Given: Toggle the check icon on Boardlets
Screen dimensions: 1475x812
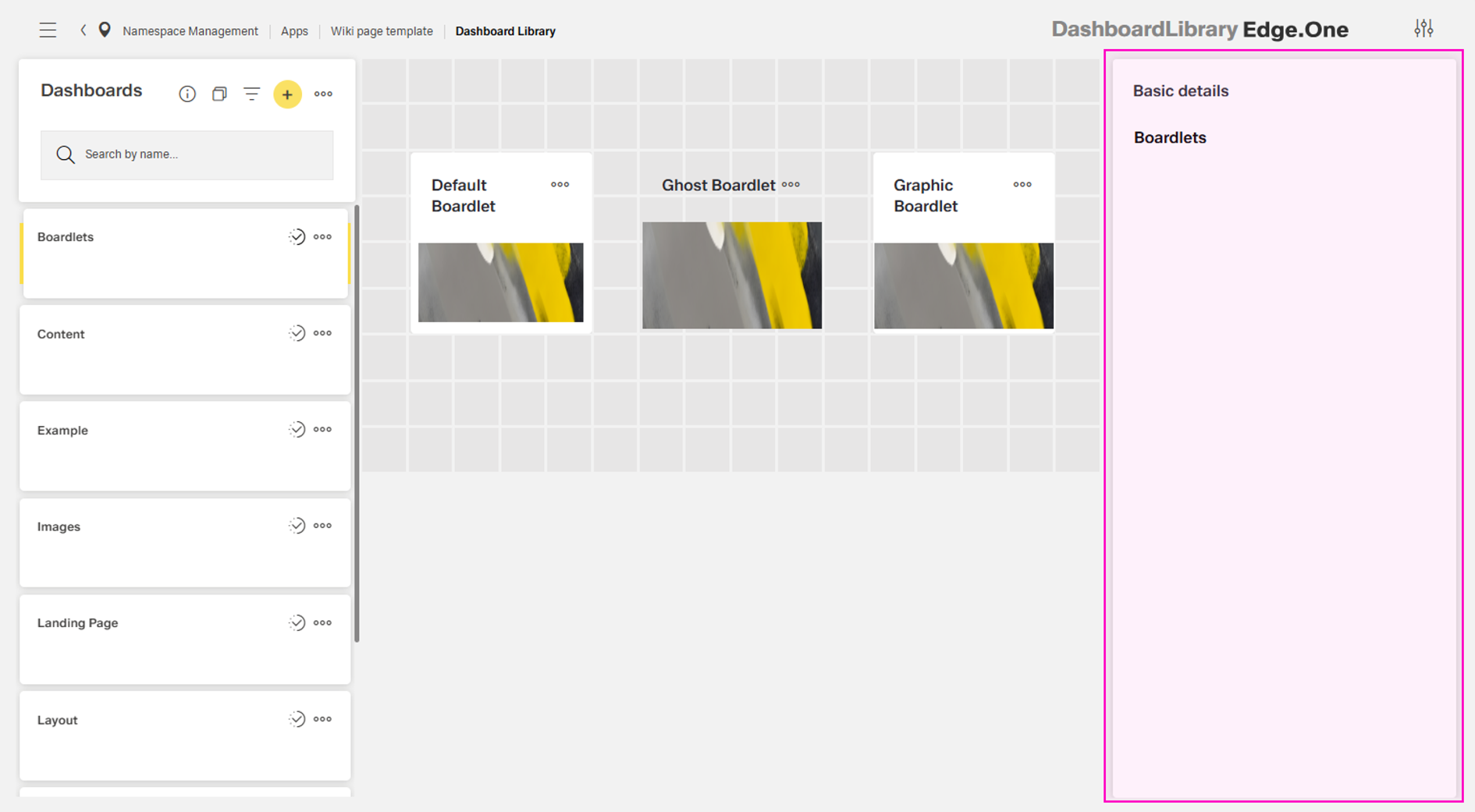Looking at the screenshot, I should (x=297, y=237).
